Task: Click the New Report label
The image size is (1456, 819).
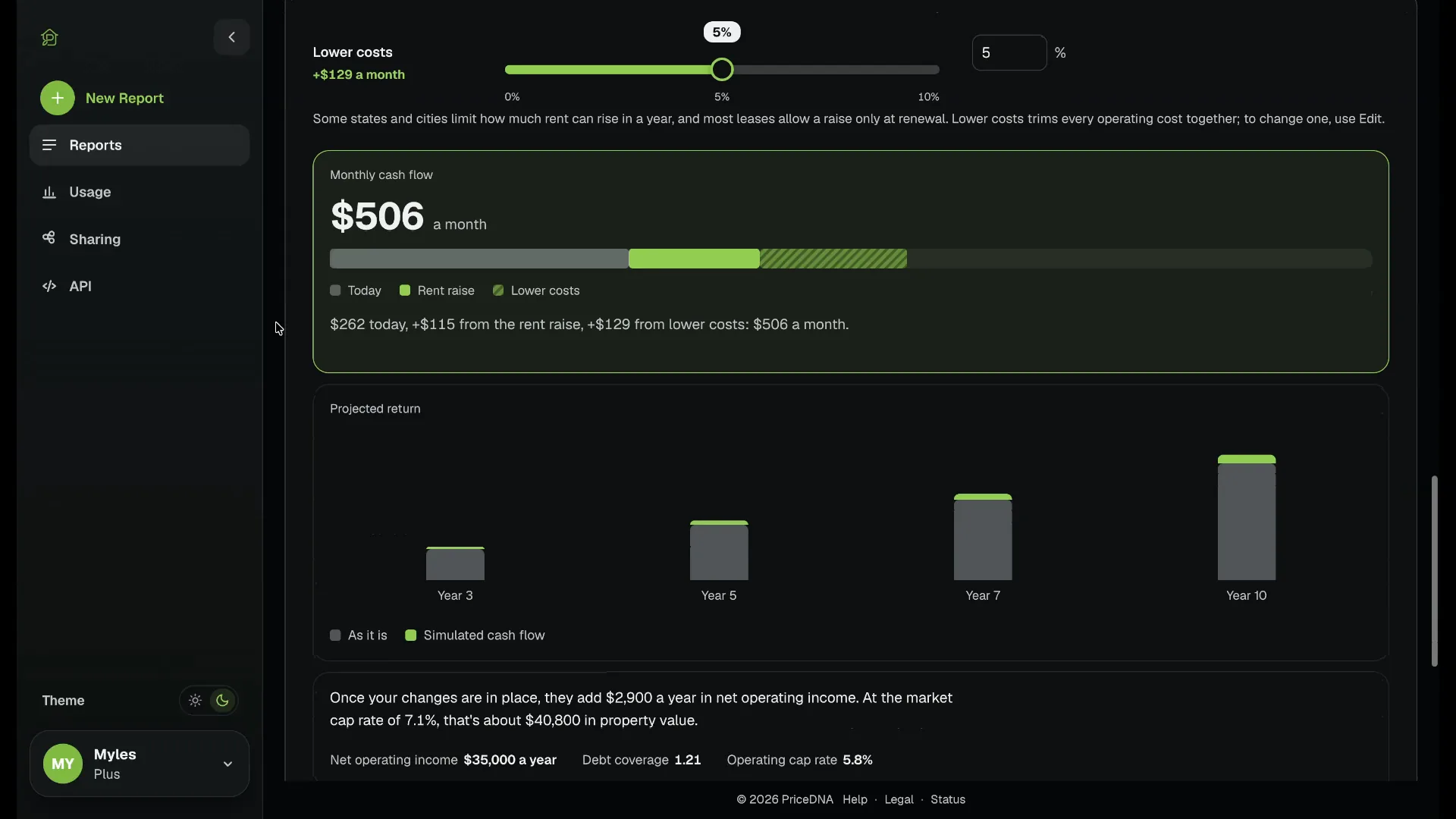Action: (124, 98)
